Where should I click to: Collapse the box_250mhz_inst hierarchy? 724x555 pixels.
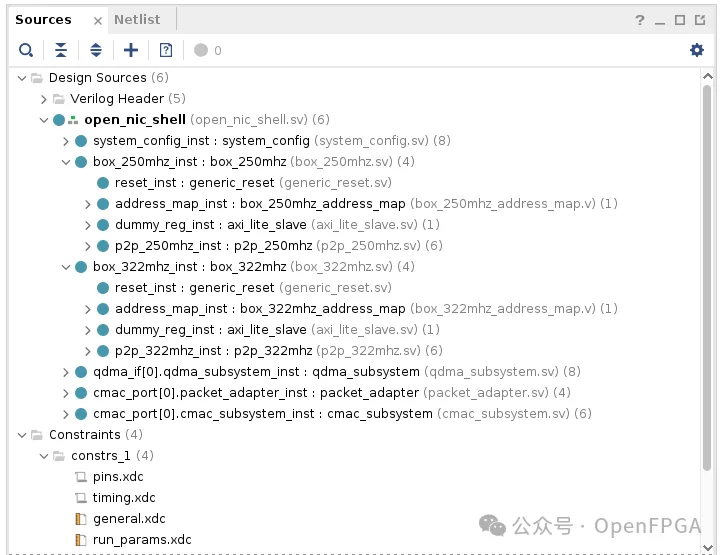click(x=66, y=162)
